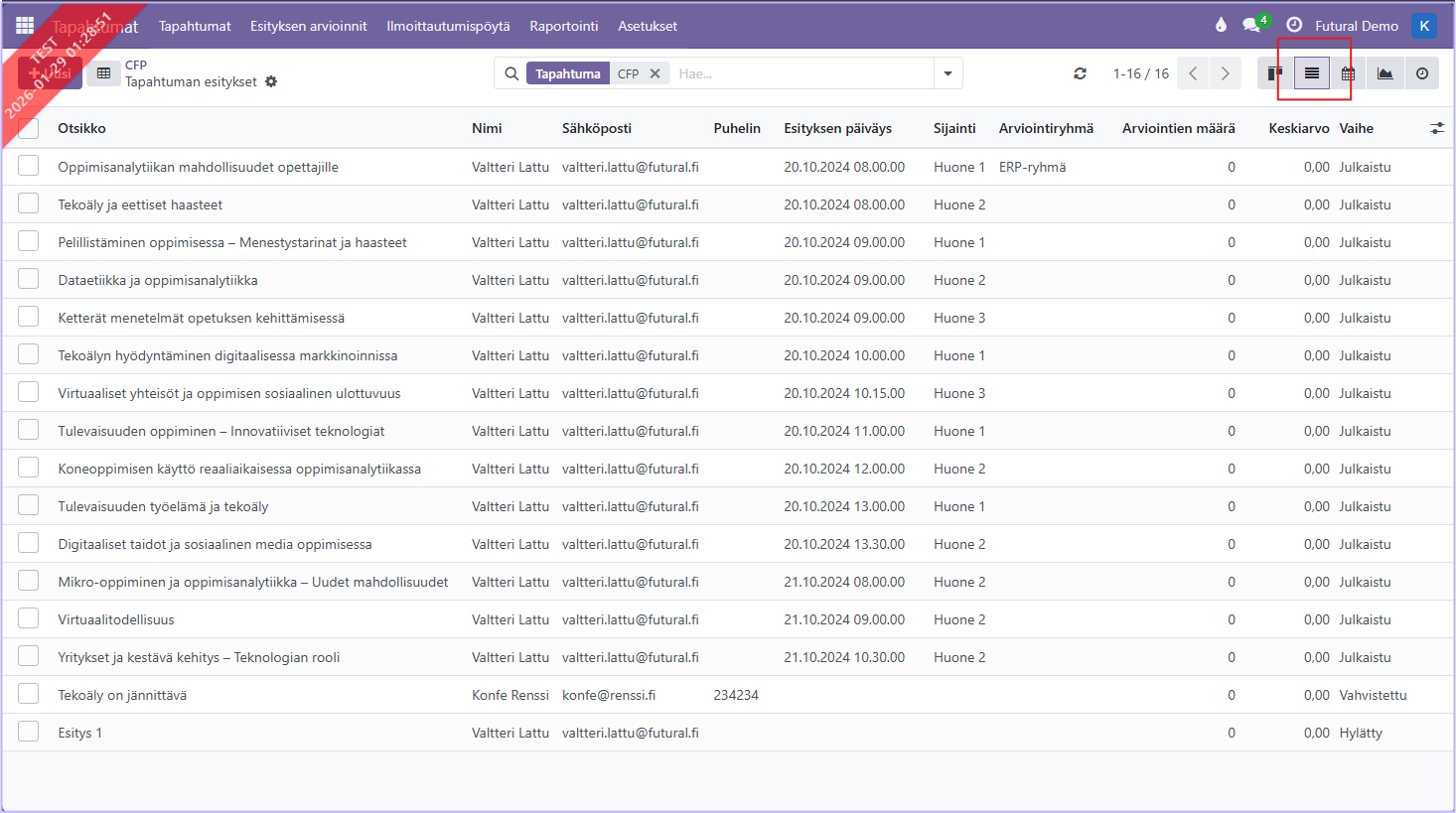Open the Futural Demo company switcher

tap(1356, 26)
